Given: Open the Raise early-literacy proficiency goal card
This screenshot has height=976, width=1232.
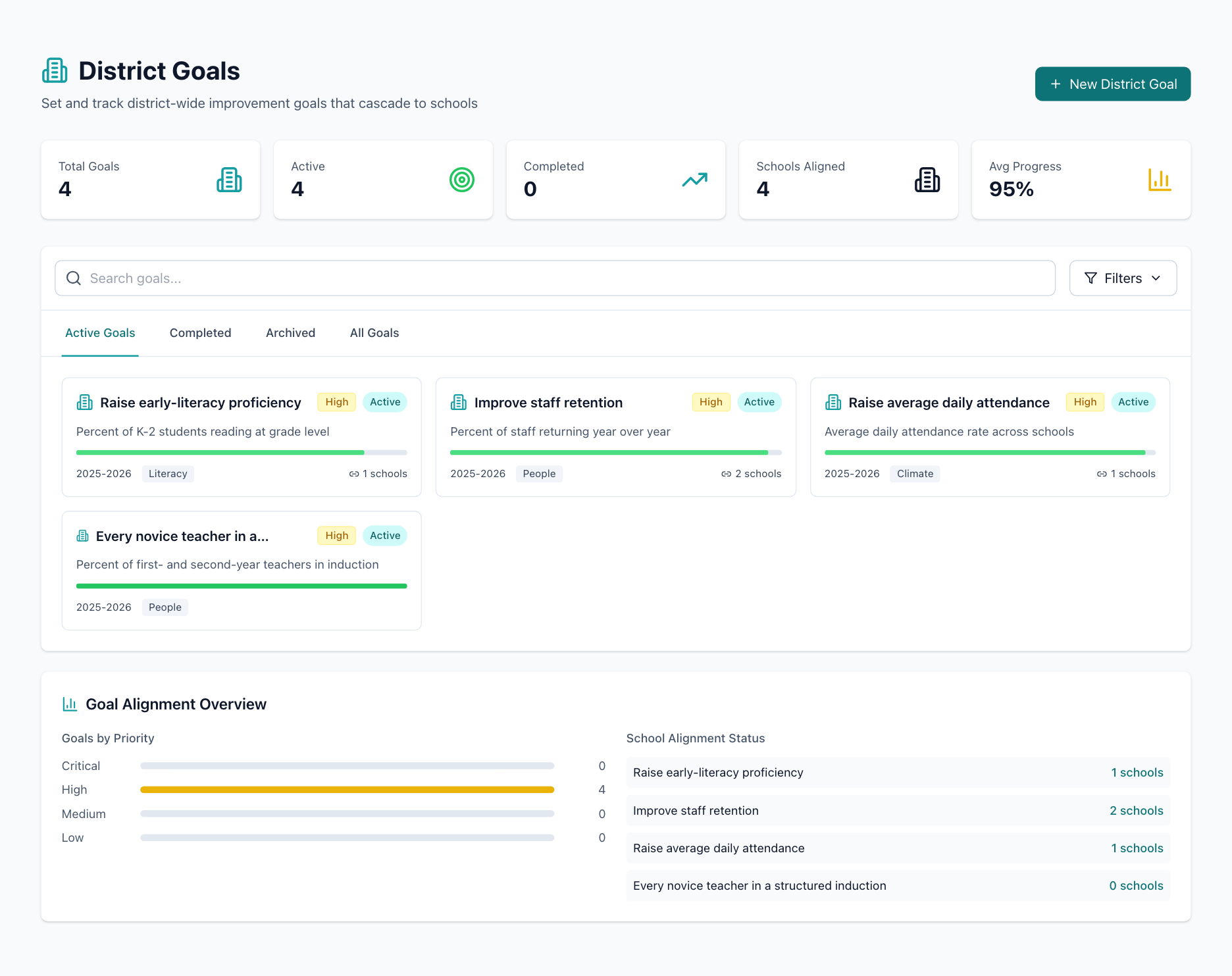Looking at the screenshot, I should [x=242, y=437].
